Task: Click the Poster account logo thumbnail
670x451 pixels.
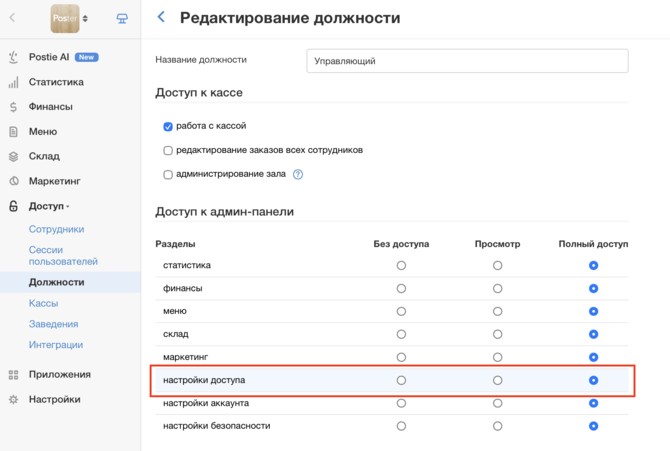Action: coord(65,18)
